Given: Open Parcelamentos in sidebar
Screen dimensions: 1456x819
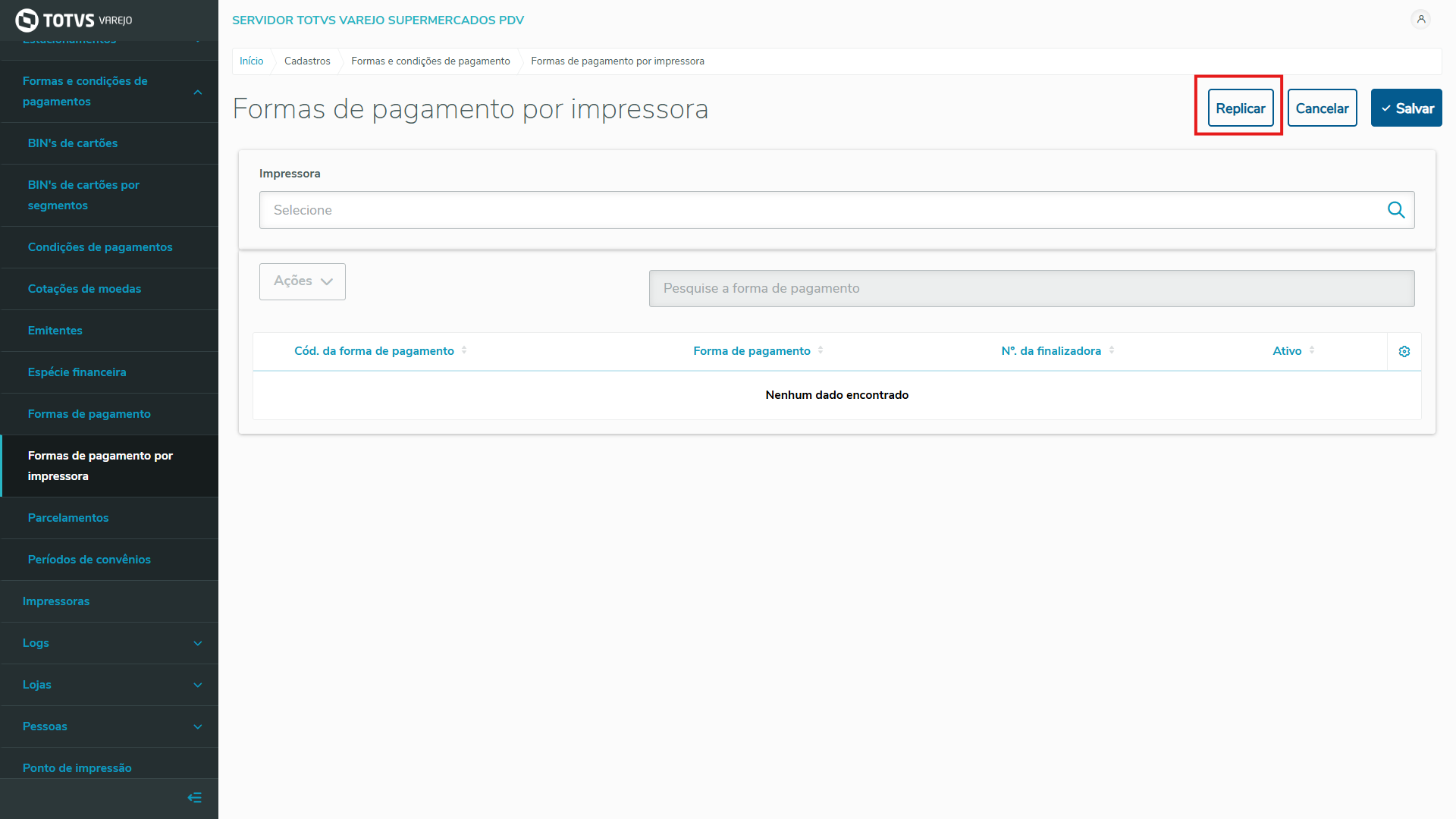Looking at the screenshot, I should click(x=68, y=518).
